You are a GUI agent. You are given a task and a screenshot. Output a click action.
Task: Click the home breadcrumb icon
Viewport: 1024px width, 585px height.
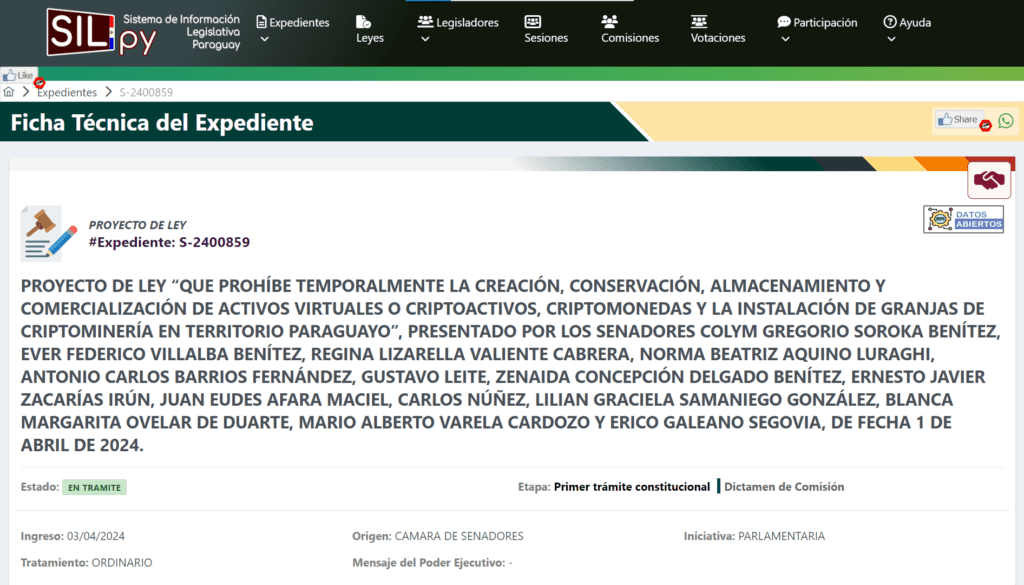click(9, 92)
